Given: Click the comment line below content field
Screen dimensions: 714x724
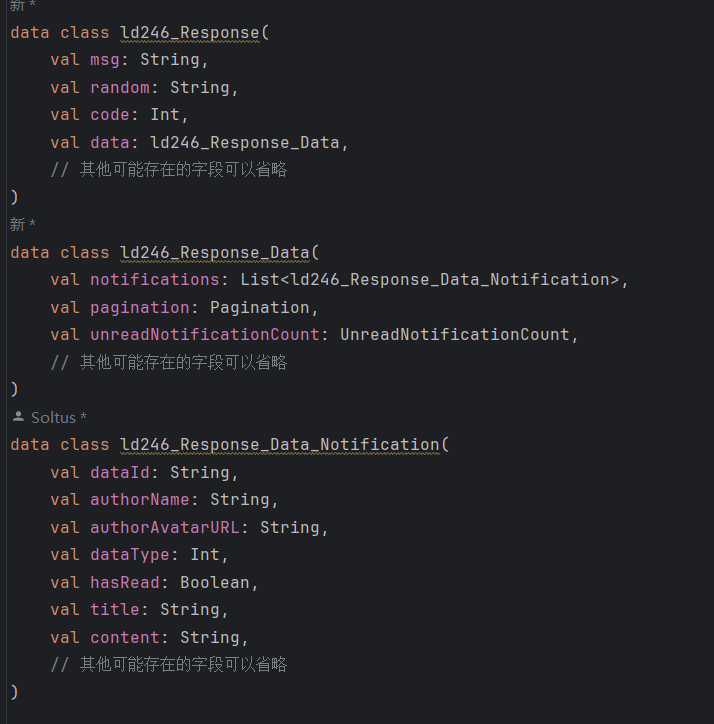Looking at the screenshot, I should pos(170,664).
